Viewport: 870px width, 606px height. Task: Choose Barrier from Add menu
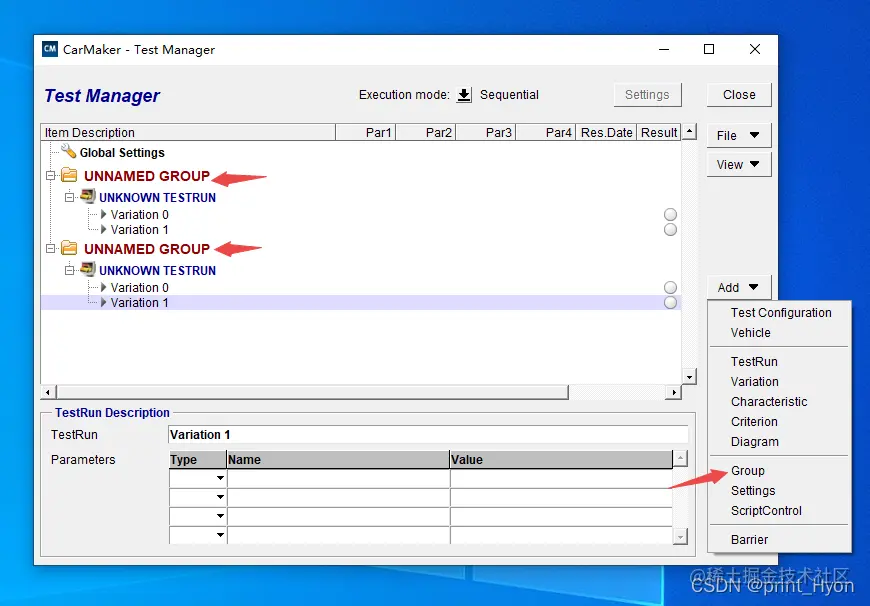(749, 539)
